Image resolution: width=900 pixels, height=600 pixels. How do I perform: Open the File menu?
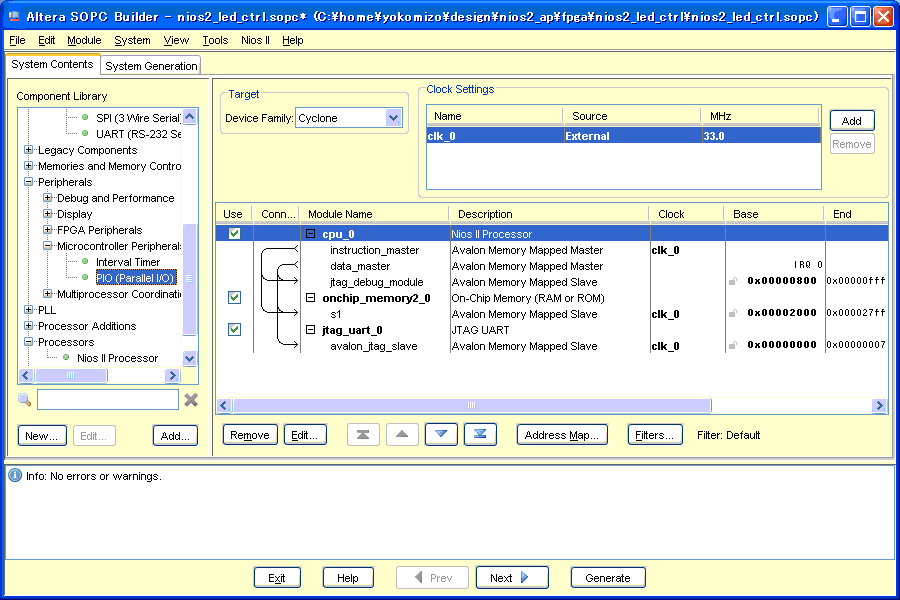pos(17,40)
